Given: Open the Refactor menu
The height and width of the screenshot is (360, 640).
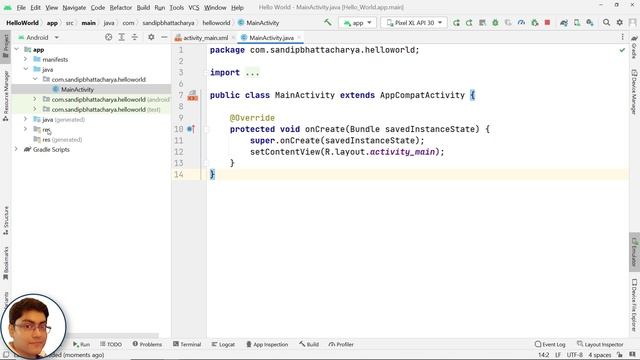Looking at the screenshot, I should (x=120, y=7).
